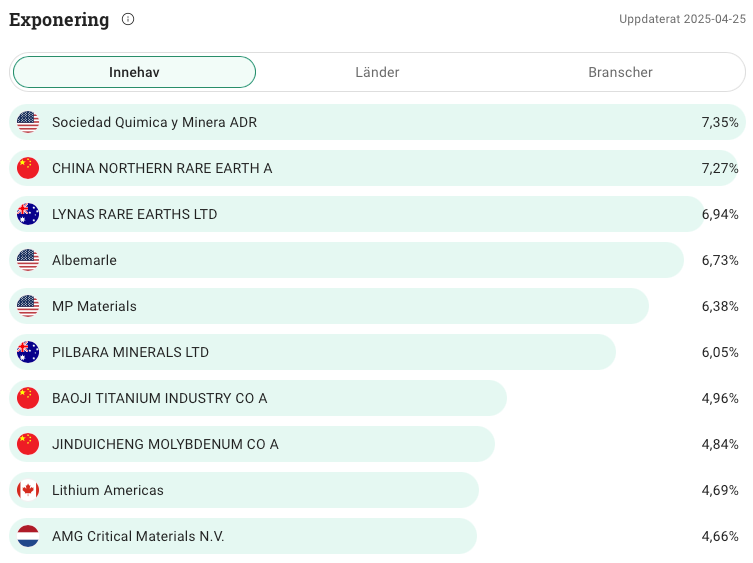Click China flag beside JINDUICHENG MOLYBDENUM
This screenshot has width=753, height=563.
pos(28,444)
